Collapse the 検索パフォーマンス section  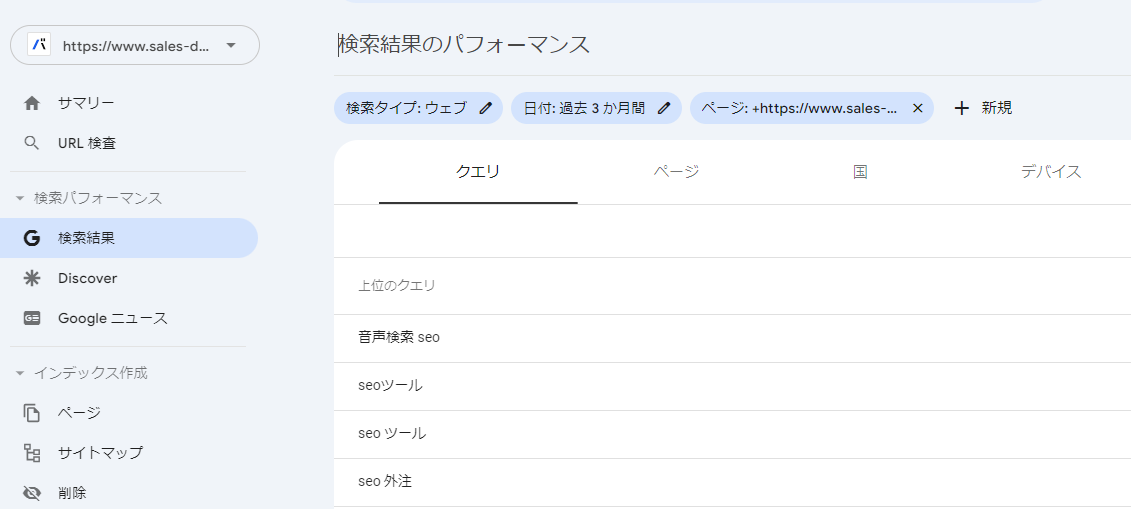19,198
